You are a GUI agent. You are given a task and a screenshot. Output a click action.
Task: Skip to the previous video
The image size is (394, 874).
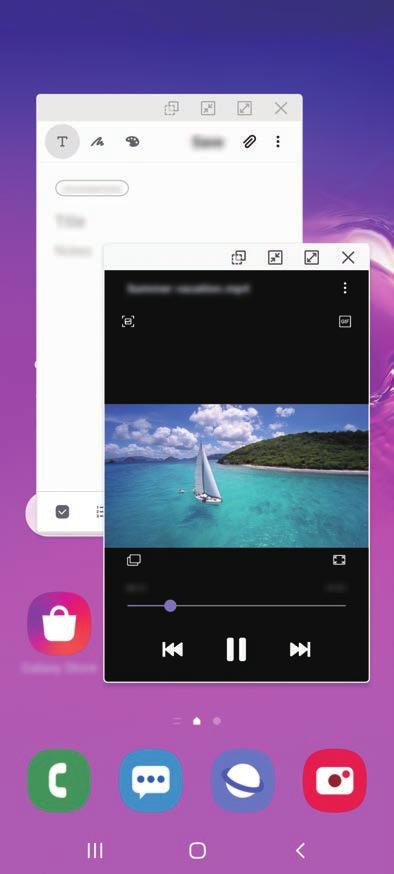point(172,649)
